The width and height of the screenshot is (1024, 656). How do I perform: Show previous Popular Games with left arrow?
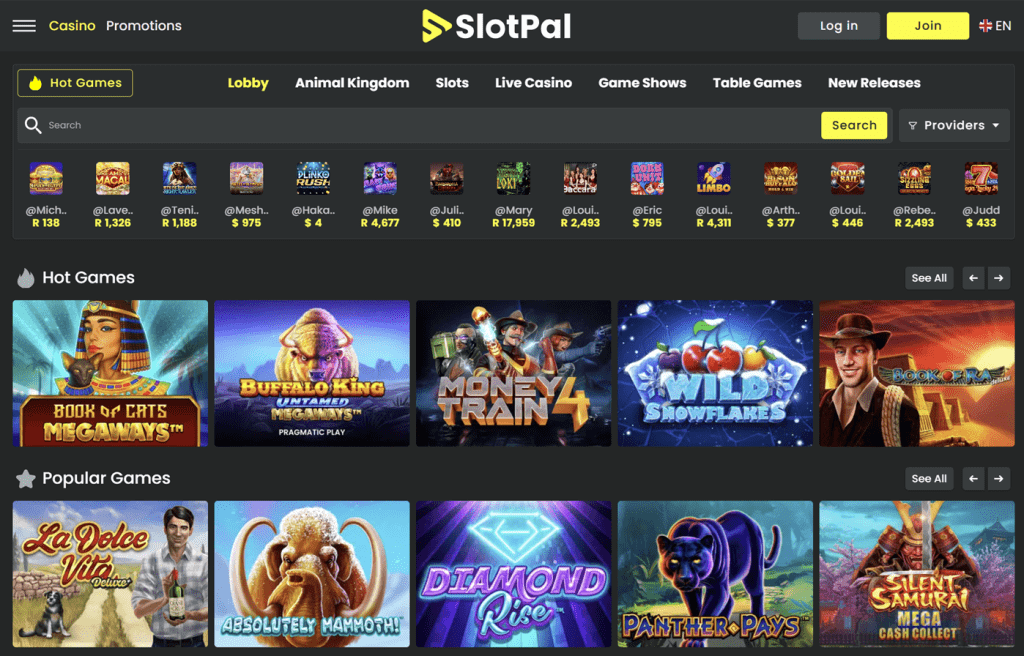tap(974, 479)
